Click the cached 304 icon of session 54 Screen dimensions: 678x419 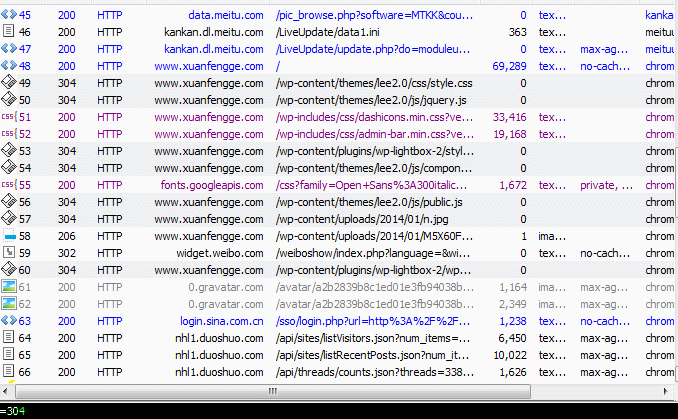click(9, 167)
